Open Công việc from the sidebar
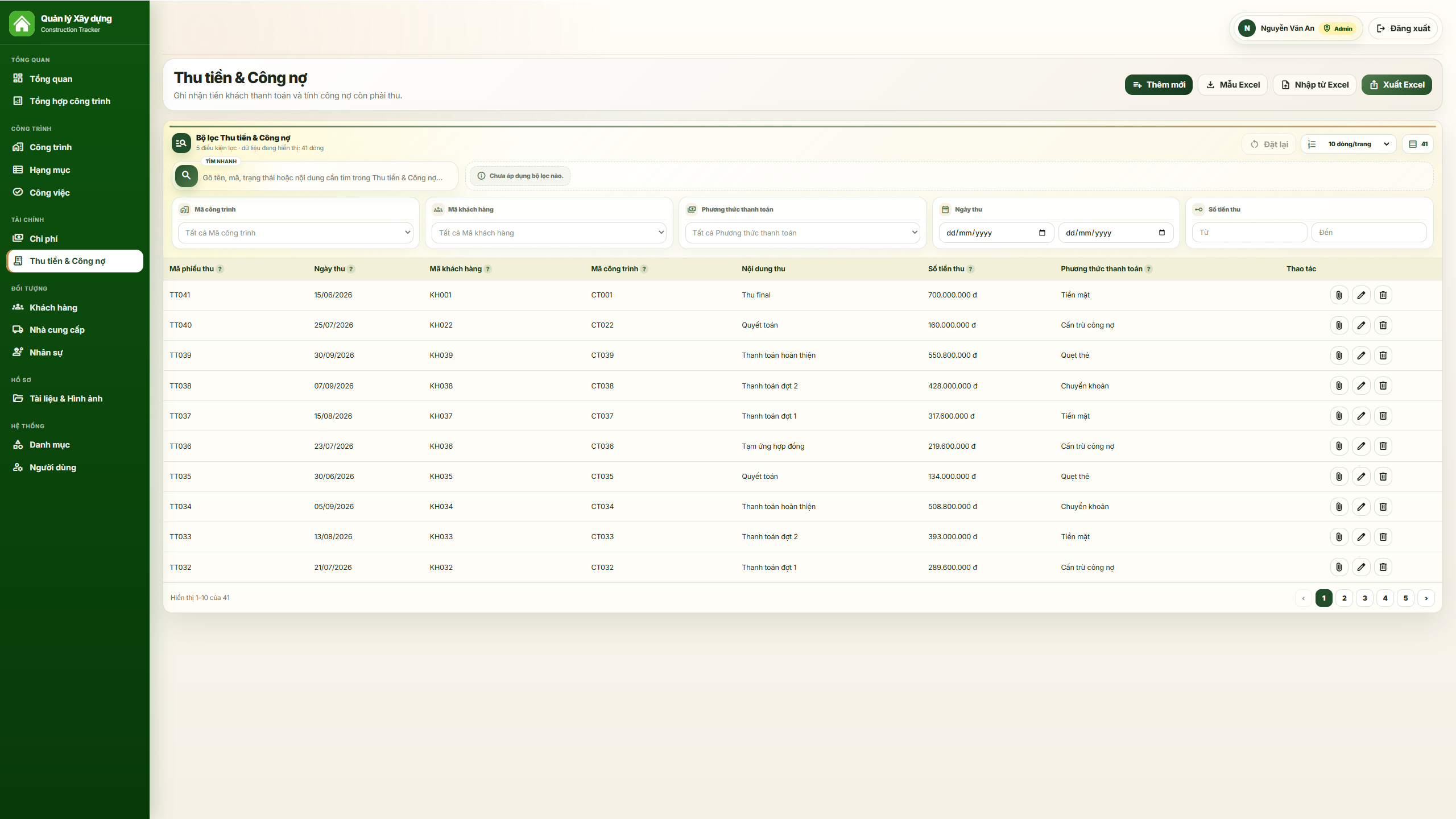This screenshot has height=819, width=1456. click(75, 193)
